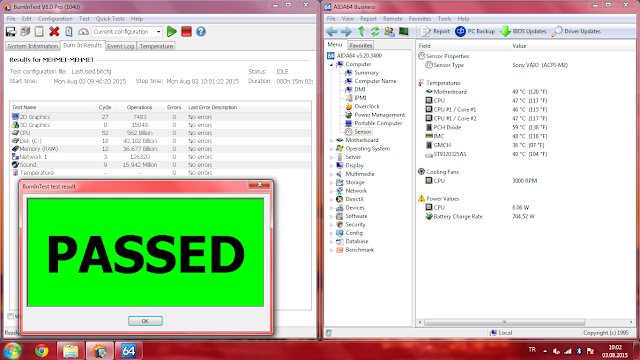Select Power Management tree item

380,115
